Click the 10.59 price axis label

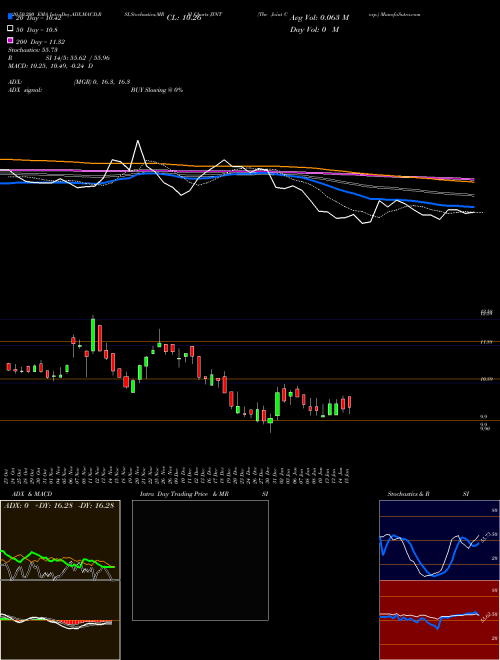pos(487,379)
